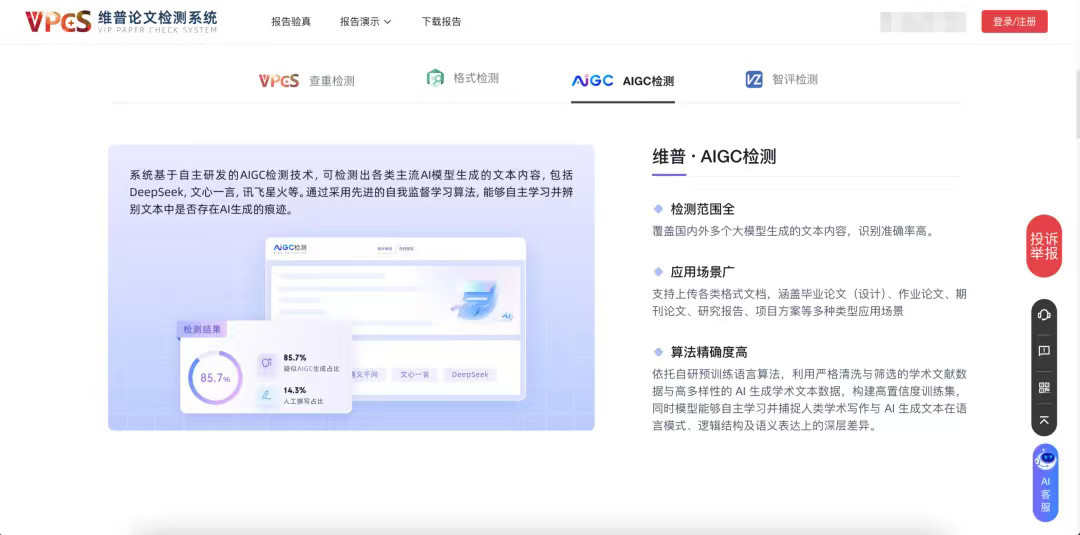This screenshot has width=1080, height=535.
Task: Click the blurred account area in header
Action: (x=923, y=21)
